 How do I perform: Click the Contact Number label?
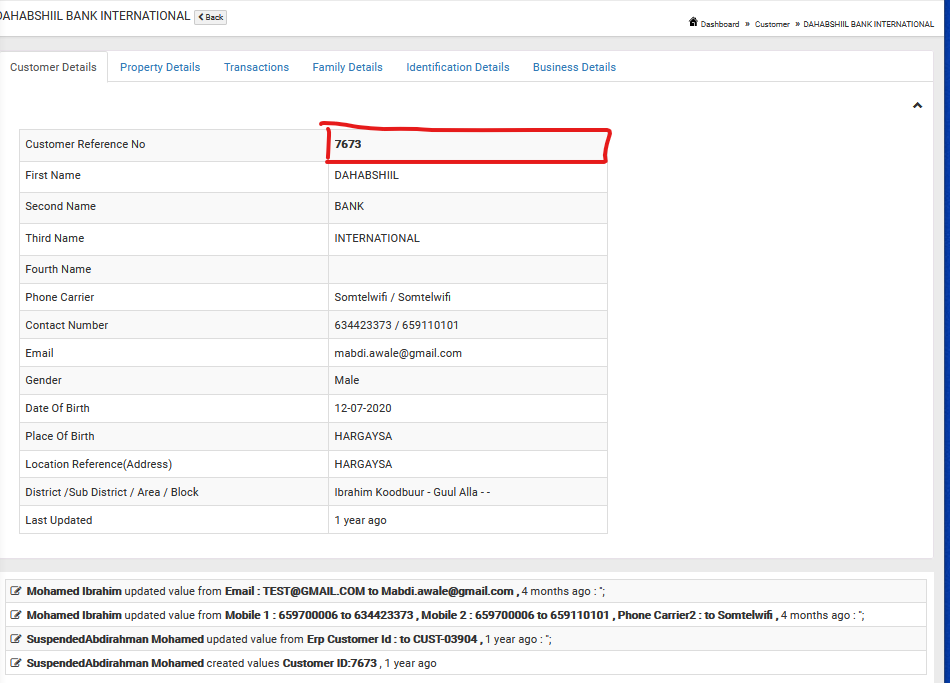point(67,325)
